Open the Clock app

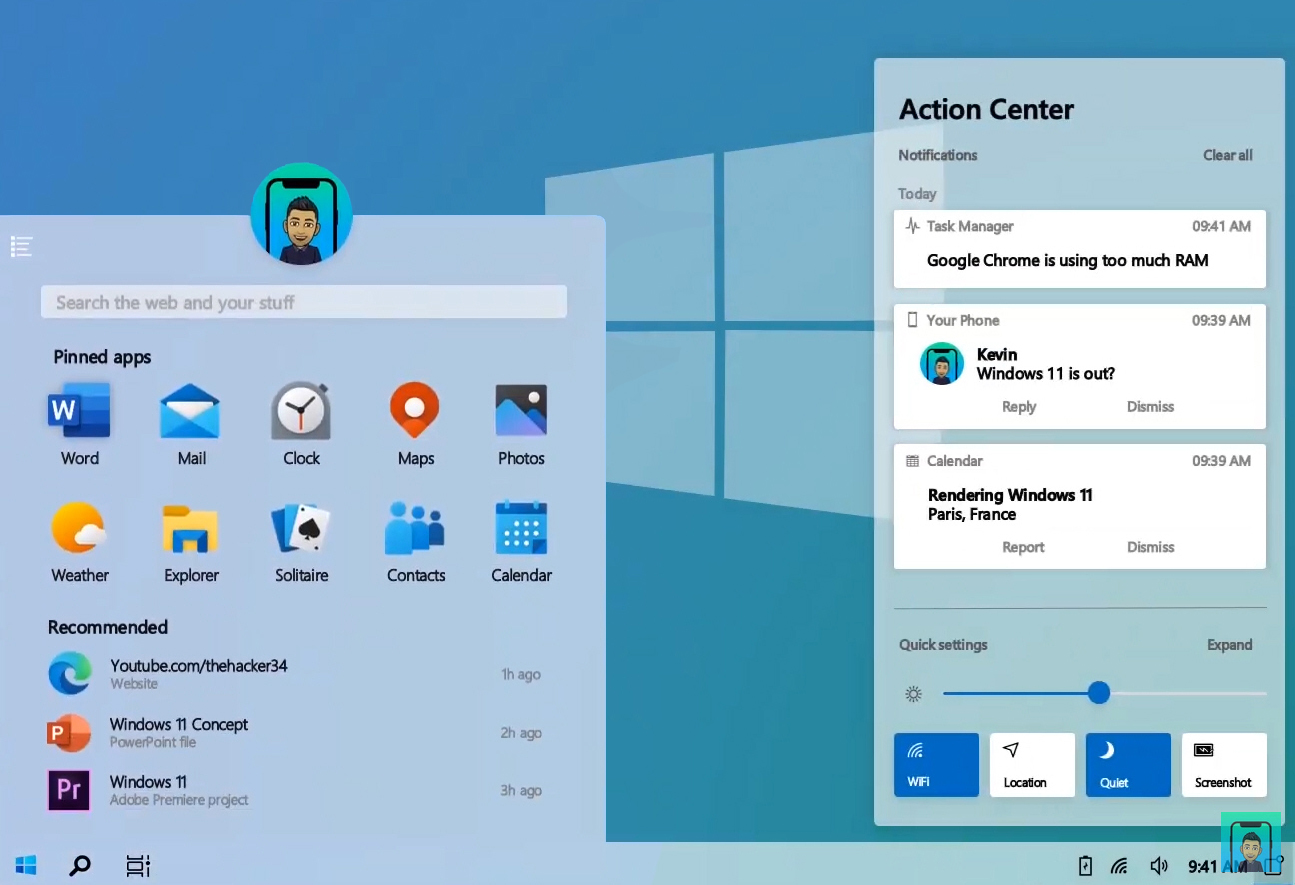point(301,412)
